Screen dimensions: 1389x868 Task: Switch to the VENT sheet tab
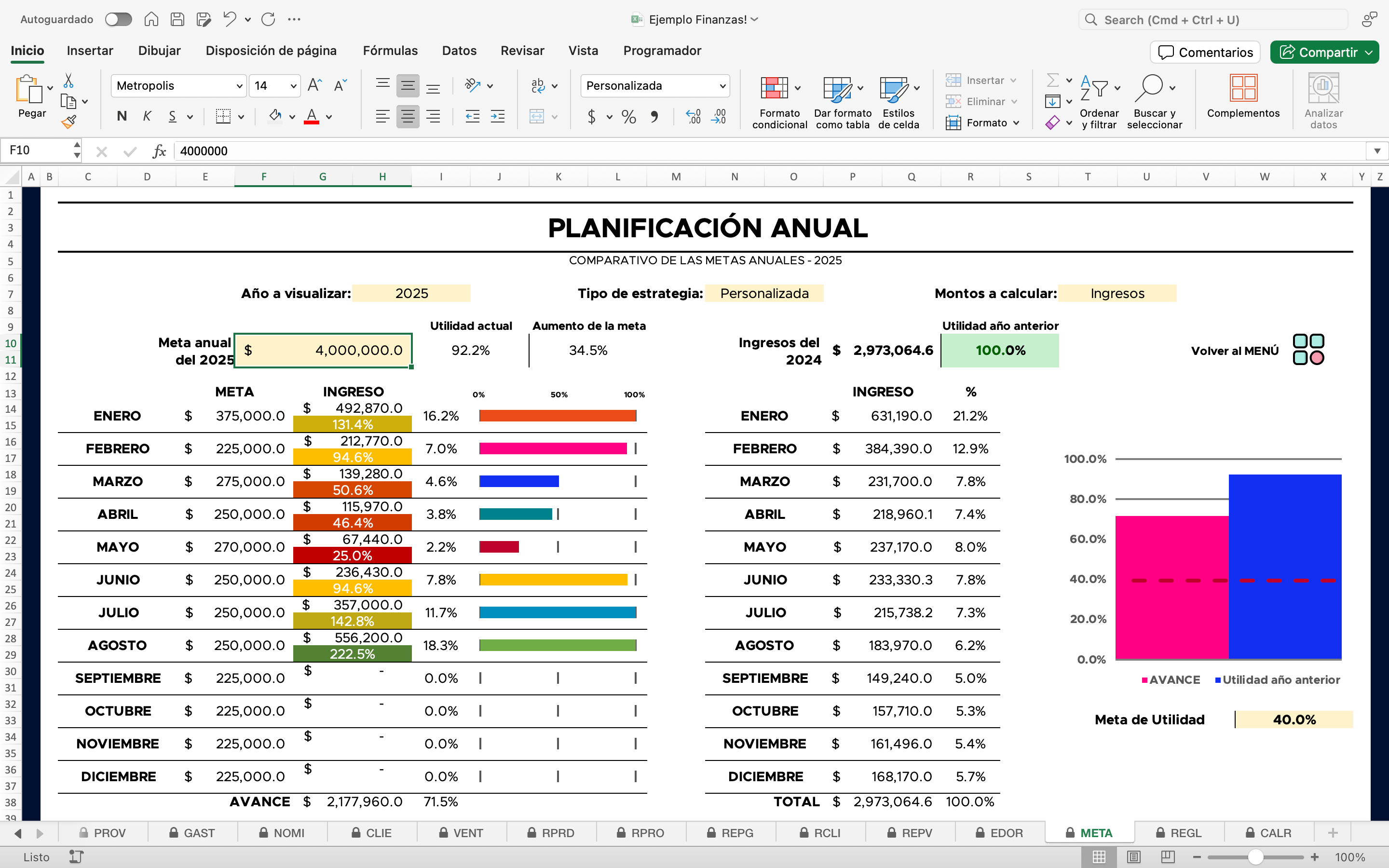click(462, 833)
